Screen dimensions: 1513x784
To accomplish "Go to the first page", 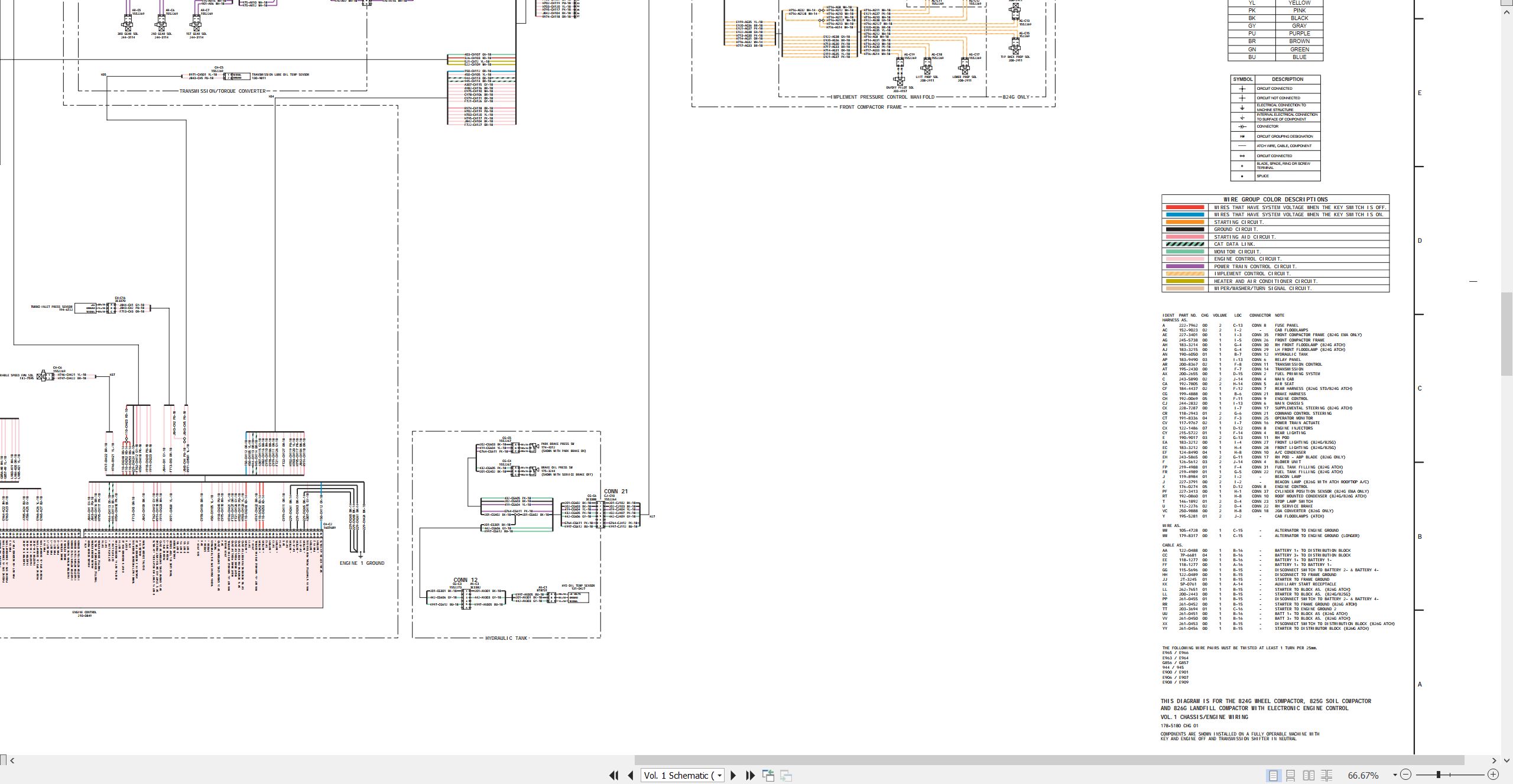I will 613,776.
